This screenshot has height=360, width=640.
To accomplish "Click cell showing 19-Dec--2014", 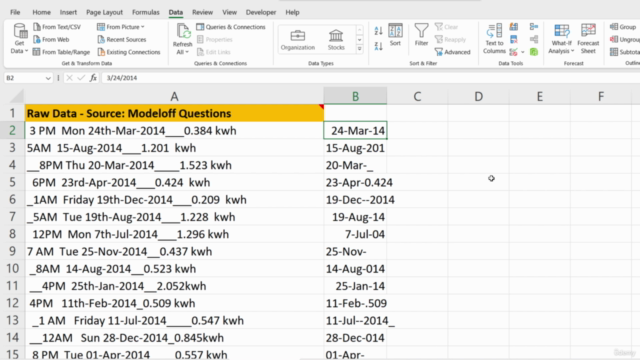I will click(x=355, y=200).
